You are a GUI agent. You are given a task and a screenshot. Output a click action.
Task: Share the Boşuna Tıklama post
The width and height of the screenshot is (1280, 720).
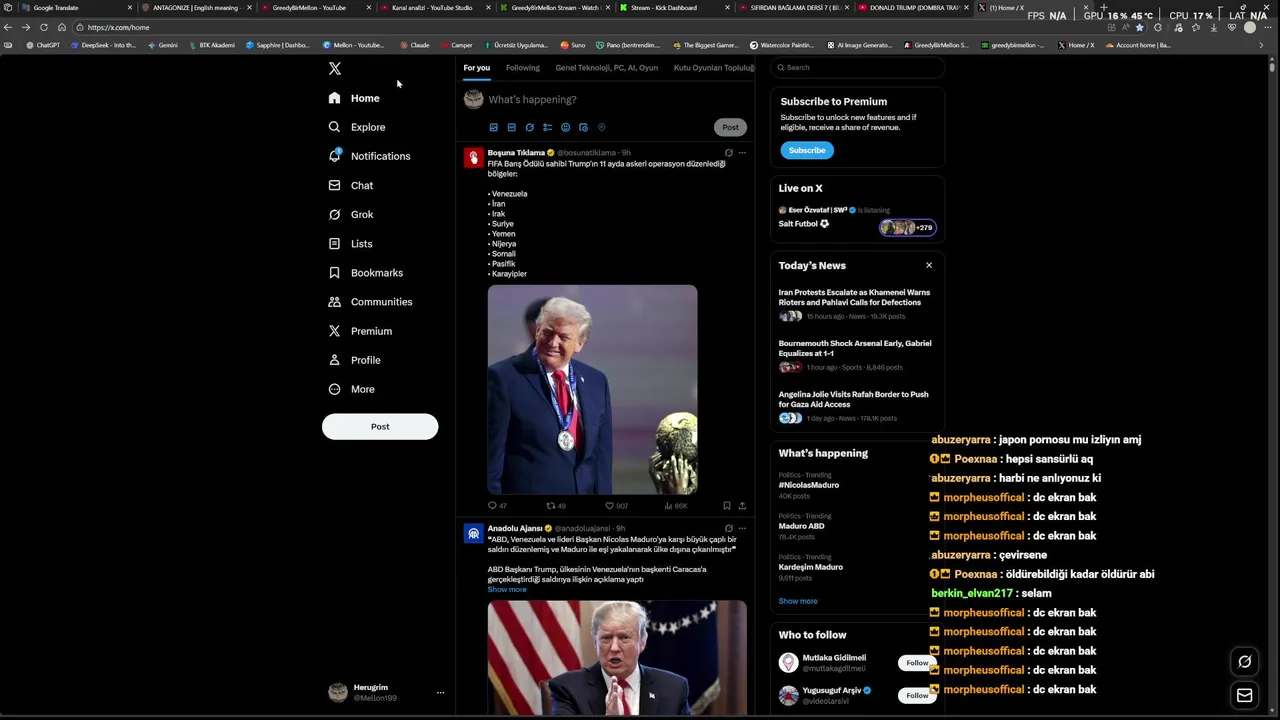tap(742, 506)
